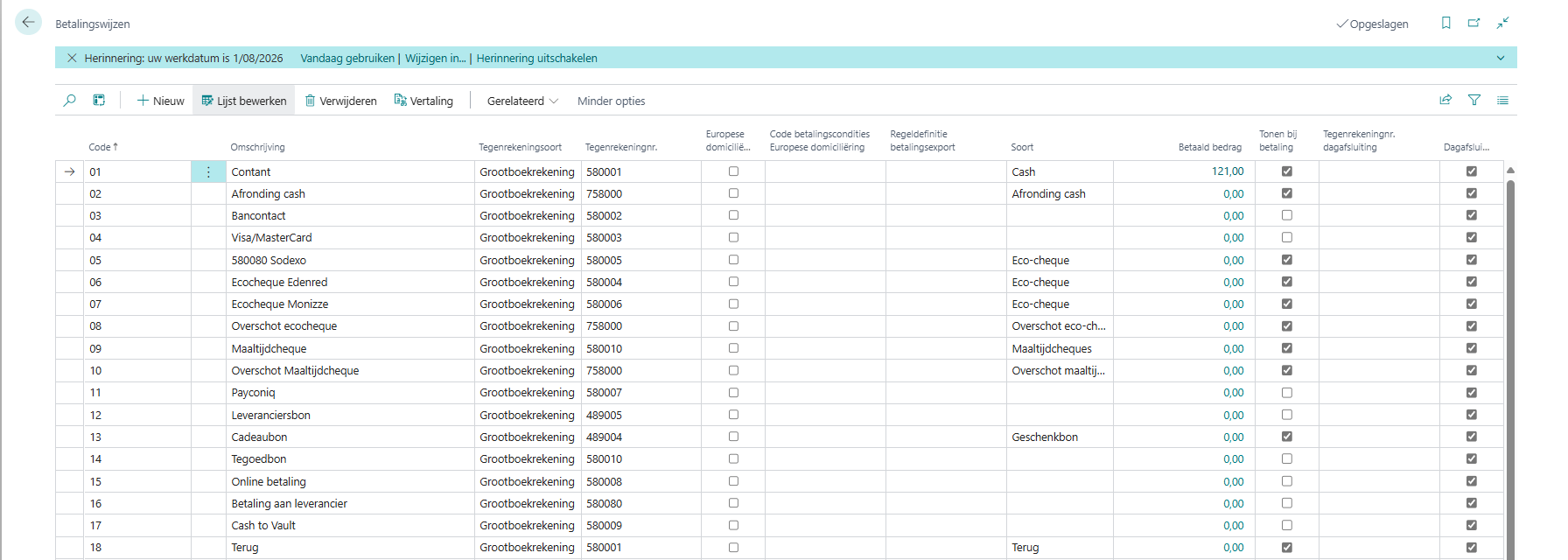
Task: Click the collapse page arrows icon
Action: tap(1502, 24)
